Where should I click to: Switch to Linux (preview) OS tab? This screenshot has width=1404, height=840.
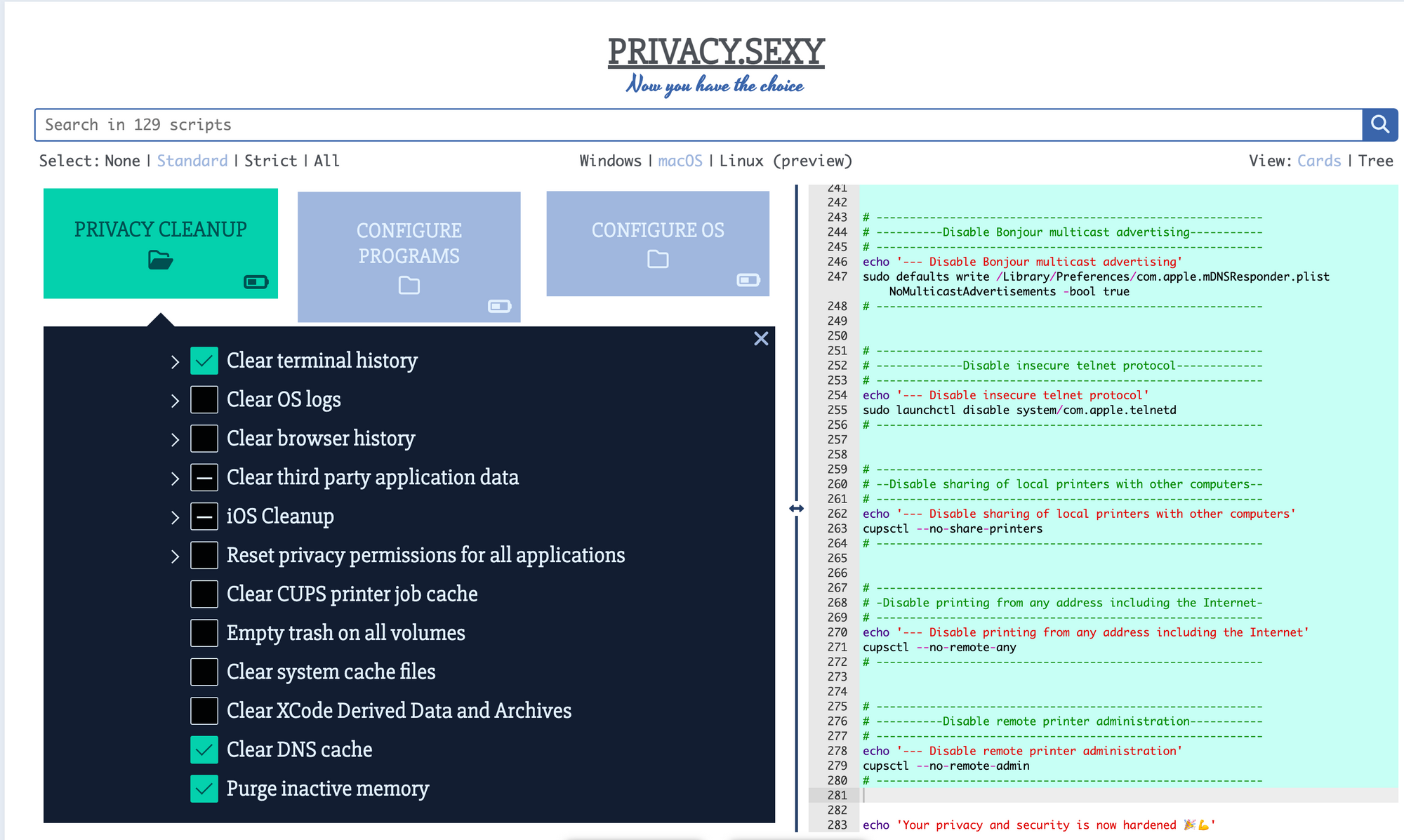(785, 161)
